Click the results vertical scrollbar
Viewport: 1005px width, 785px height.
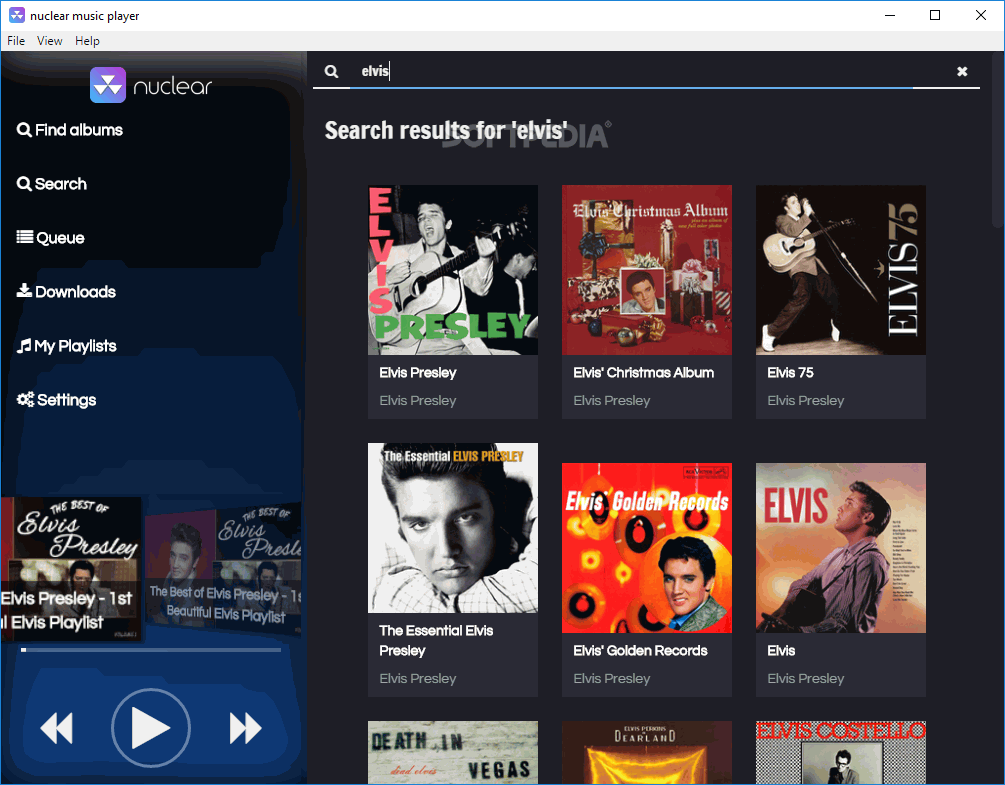[997, 140]
